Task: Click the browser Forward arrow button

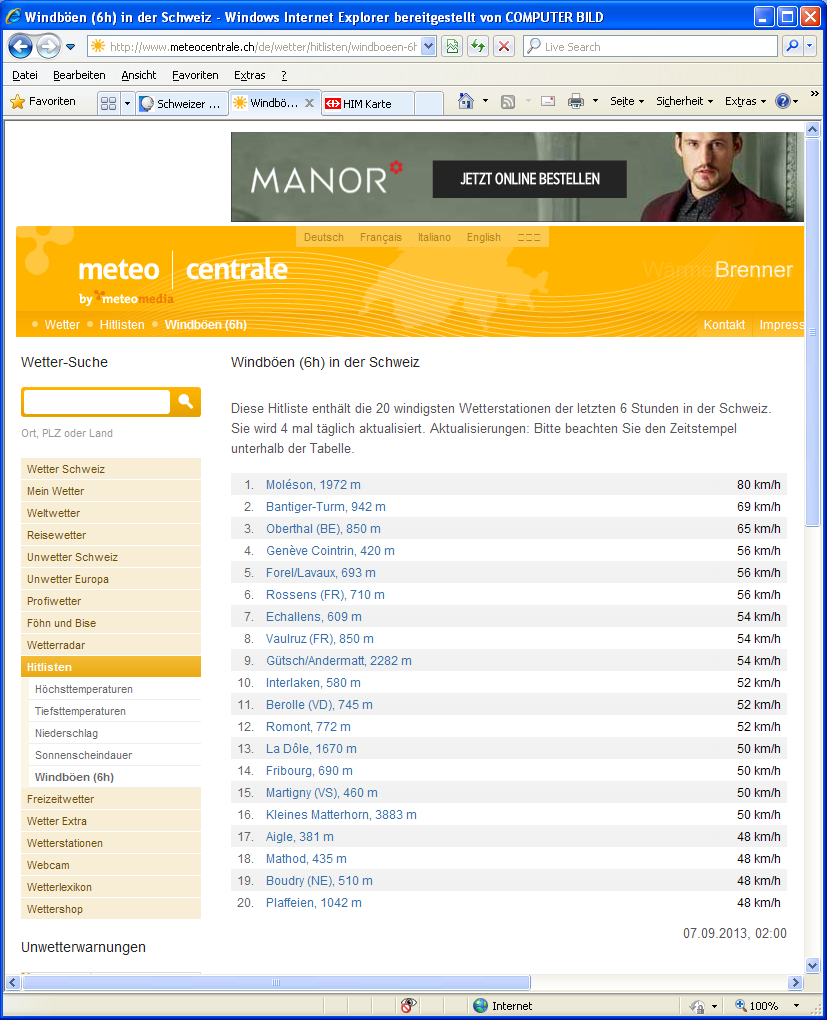Action: pos(48,46)
